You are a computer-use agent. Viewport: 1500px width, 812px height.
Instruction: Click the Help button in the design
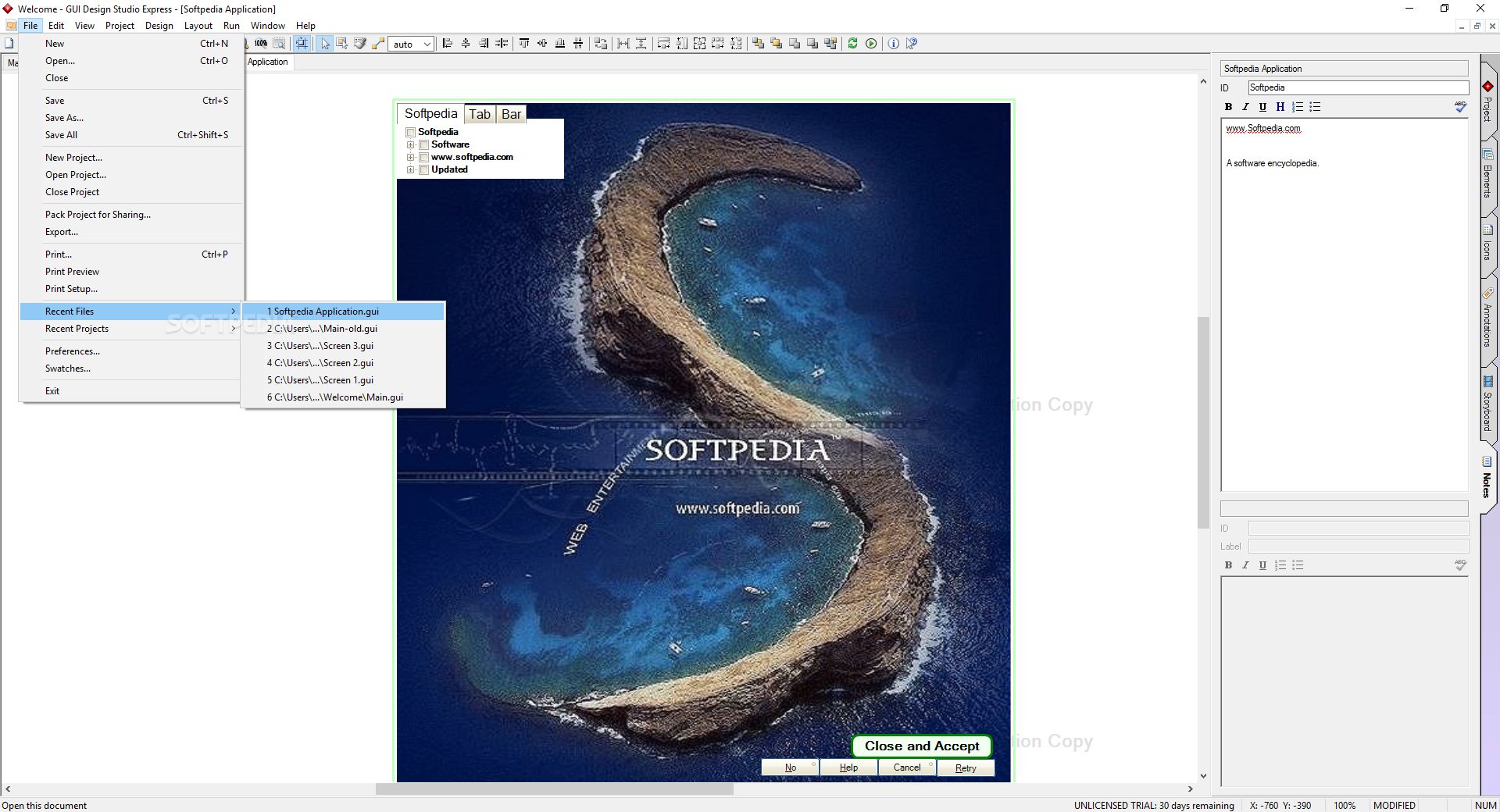coord(848,767)
